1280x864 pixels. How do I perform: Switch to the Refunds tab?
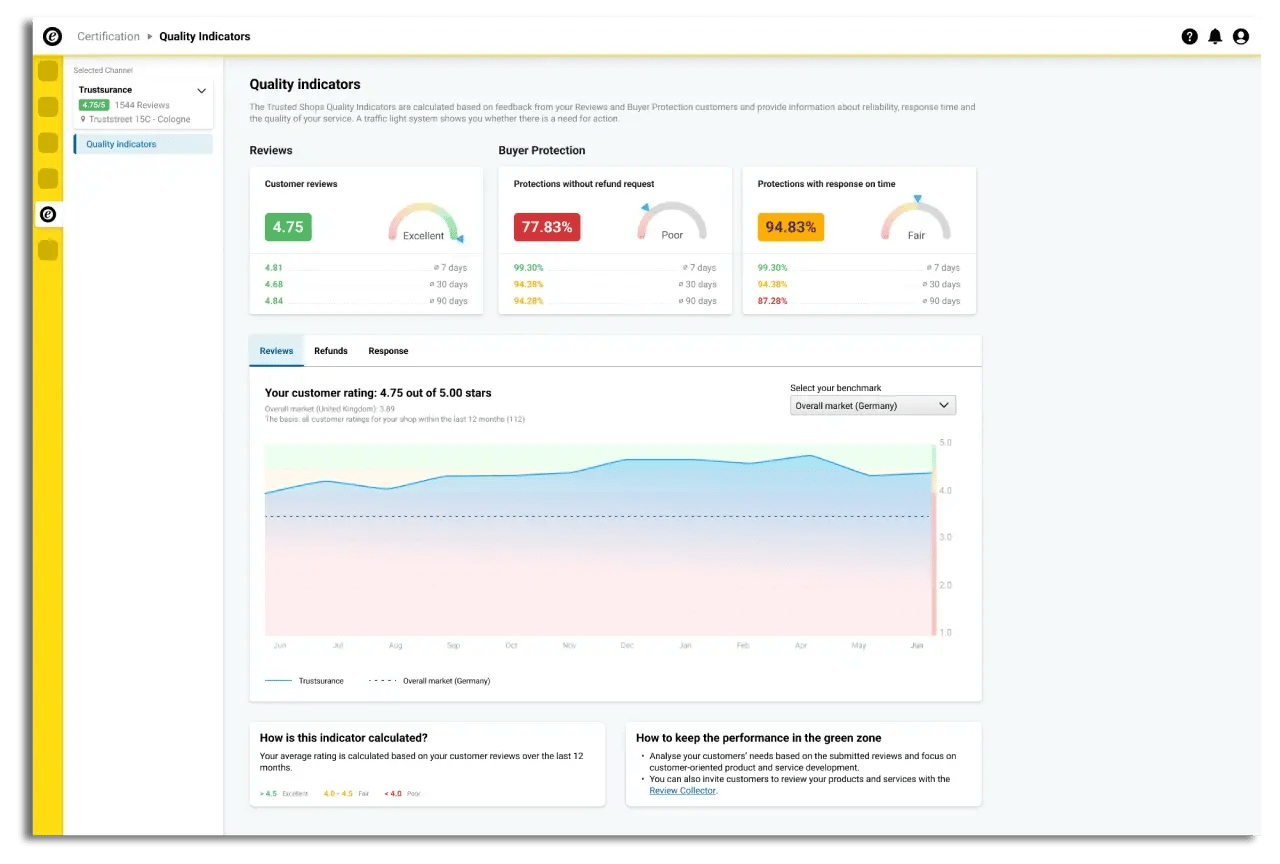pos(331,351)
